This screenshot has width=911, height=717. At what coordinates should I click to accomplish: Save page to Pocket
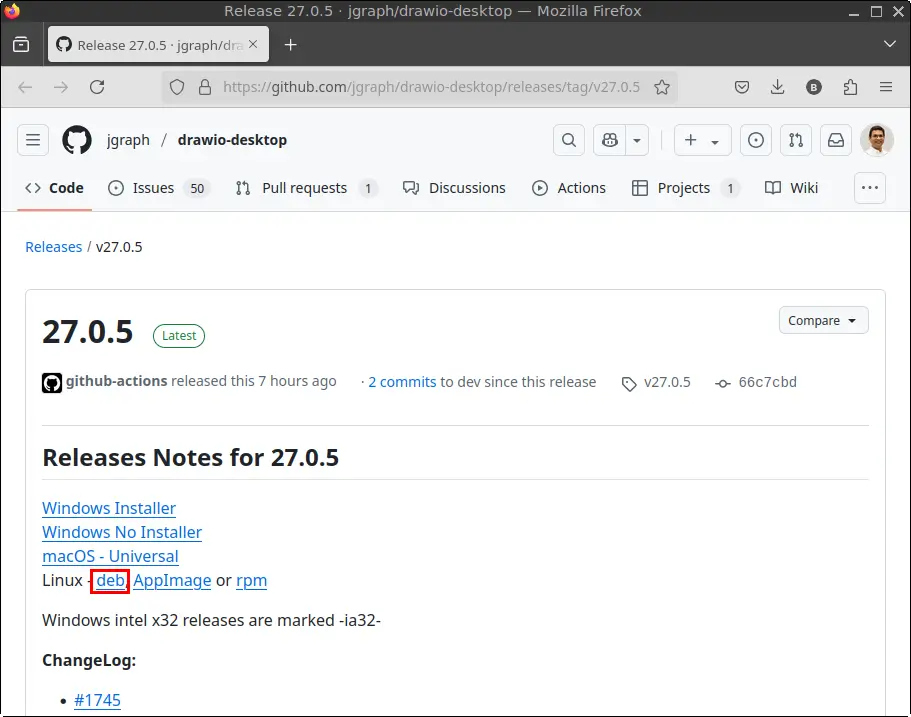coord(741,87)
